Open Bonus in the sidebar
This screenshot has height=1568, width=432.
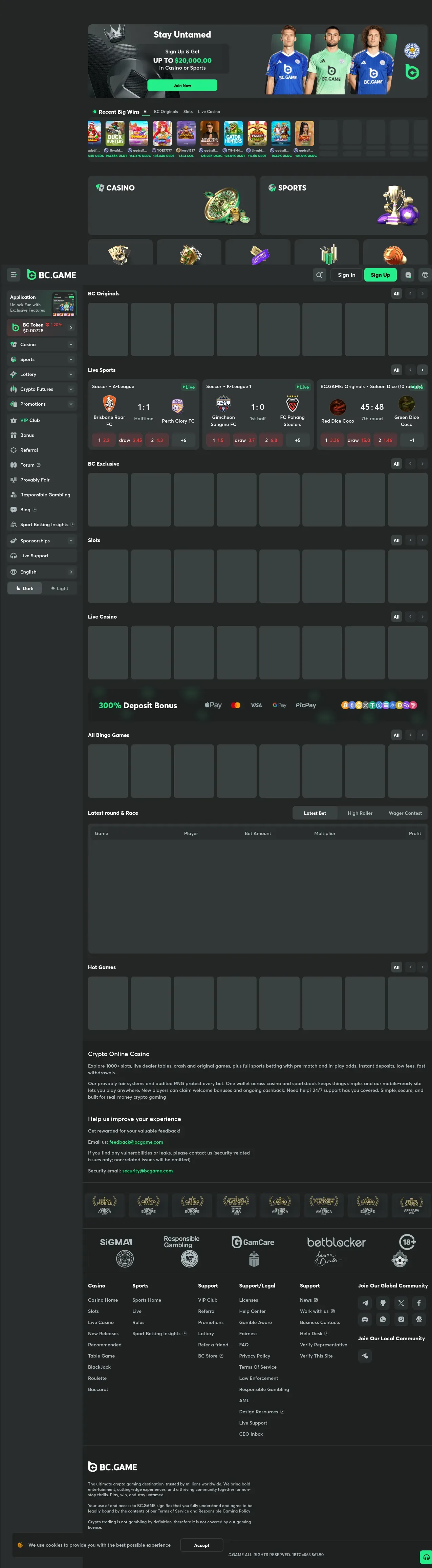click(x=42, y=435)
